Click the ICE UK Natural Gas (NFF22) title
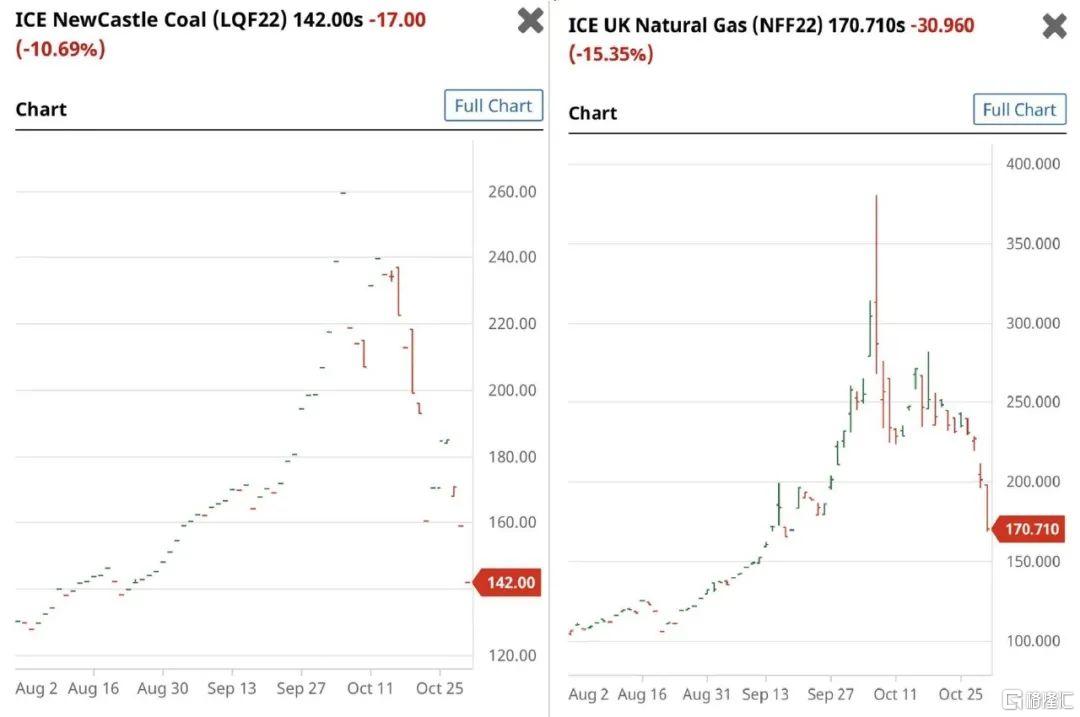1080x717 pixels. point(694,25)
